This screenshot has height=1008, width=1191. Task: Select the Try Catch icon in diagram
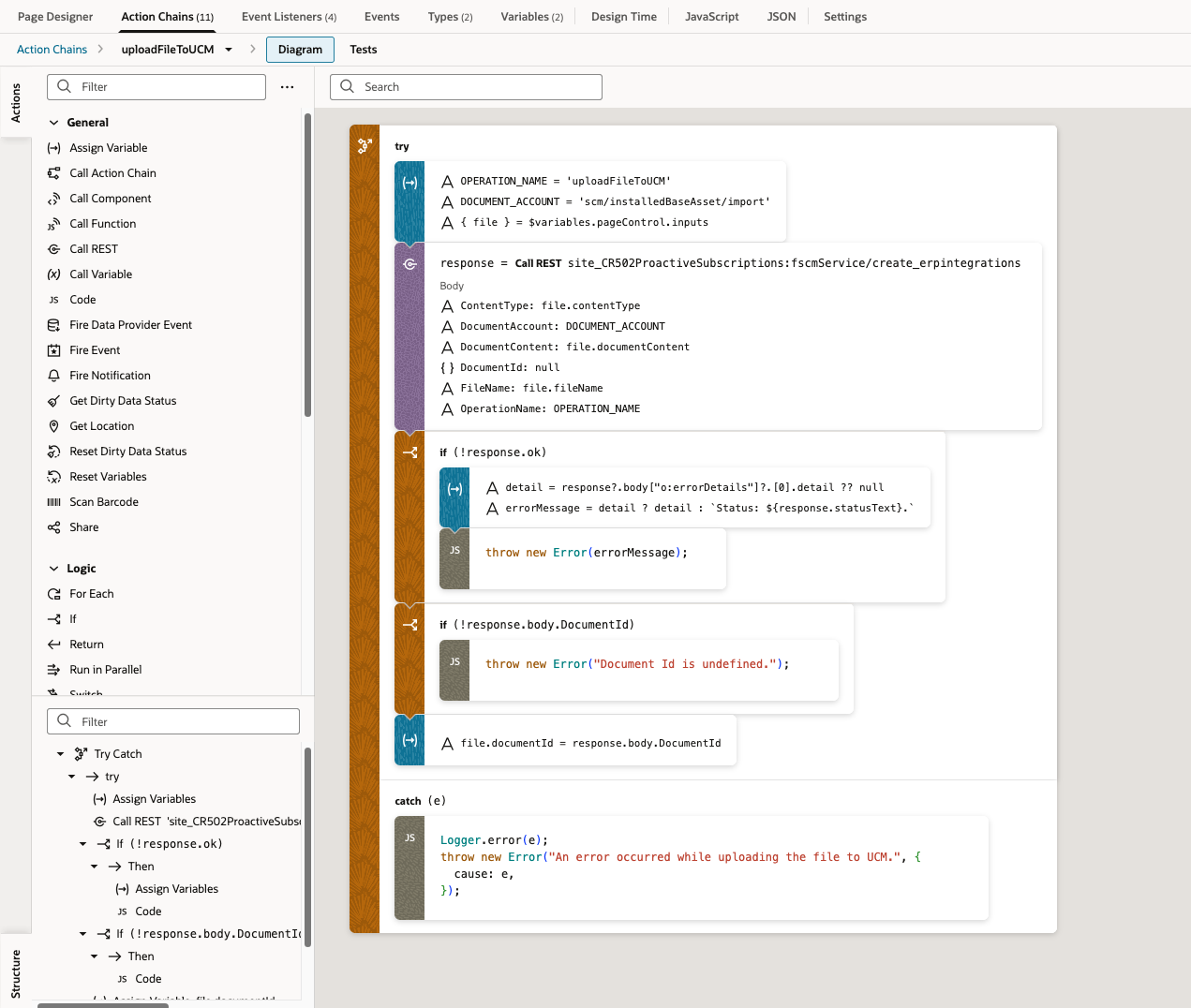coord(365,146)
